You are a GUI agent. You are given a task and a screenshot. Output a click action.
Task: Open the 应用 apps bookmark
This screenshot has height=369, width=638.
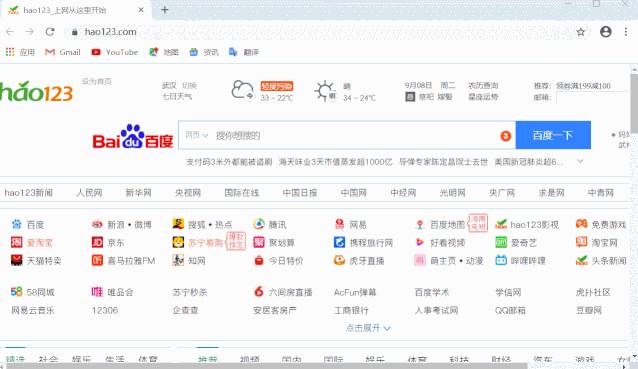coord(20,52)
